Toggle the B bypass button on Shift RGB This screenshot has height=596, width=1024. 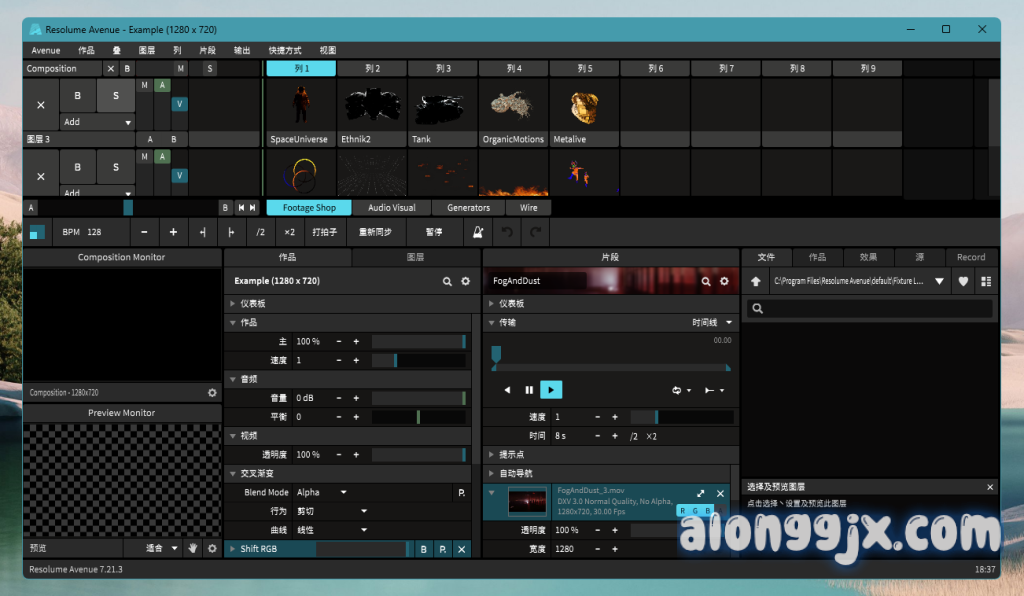423,549
